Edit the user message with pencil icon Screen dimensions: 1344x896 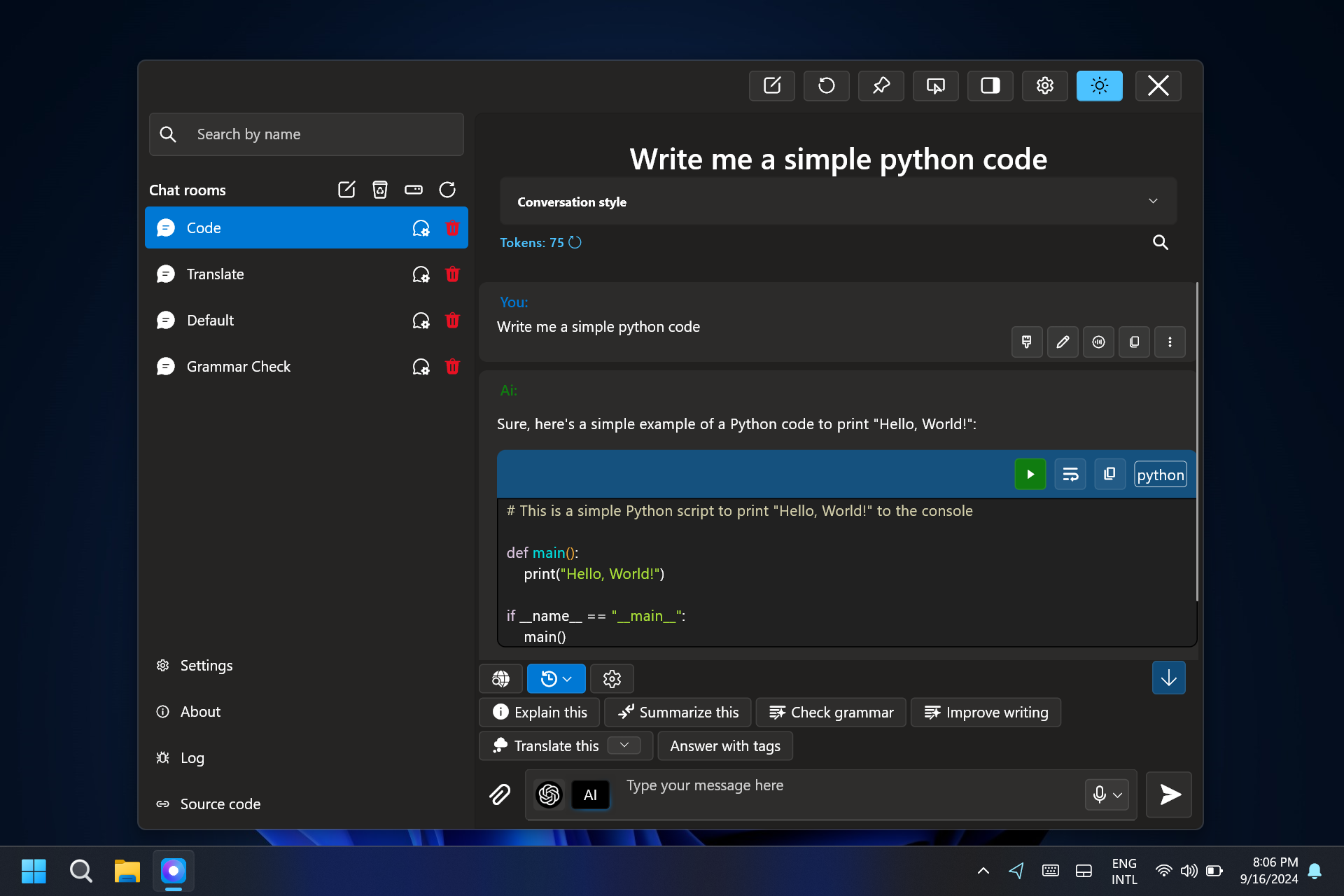click(x=1063, y=342)
